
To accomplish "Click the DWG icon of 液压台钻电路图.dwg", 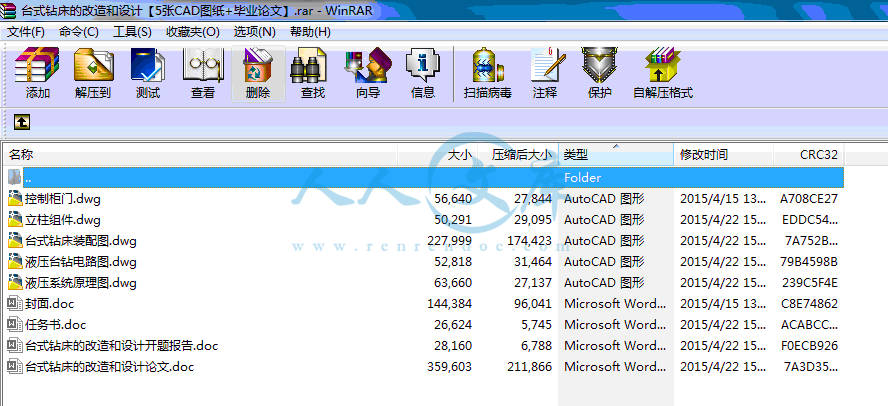I will point(15,262).
